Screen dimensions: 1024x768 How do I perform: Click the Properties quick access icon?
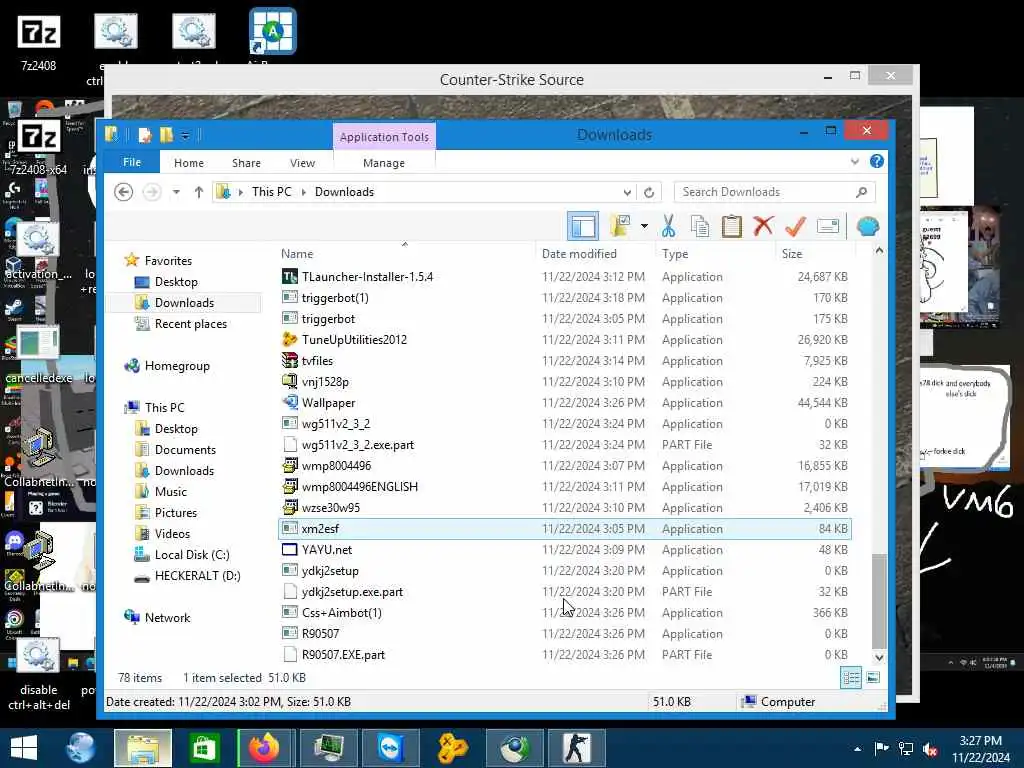point(145,135)
